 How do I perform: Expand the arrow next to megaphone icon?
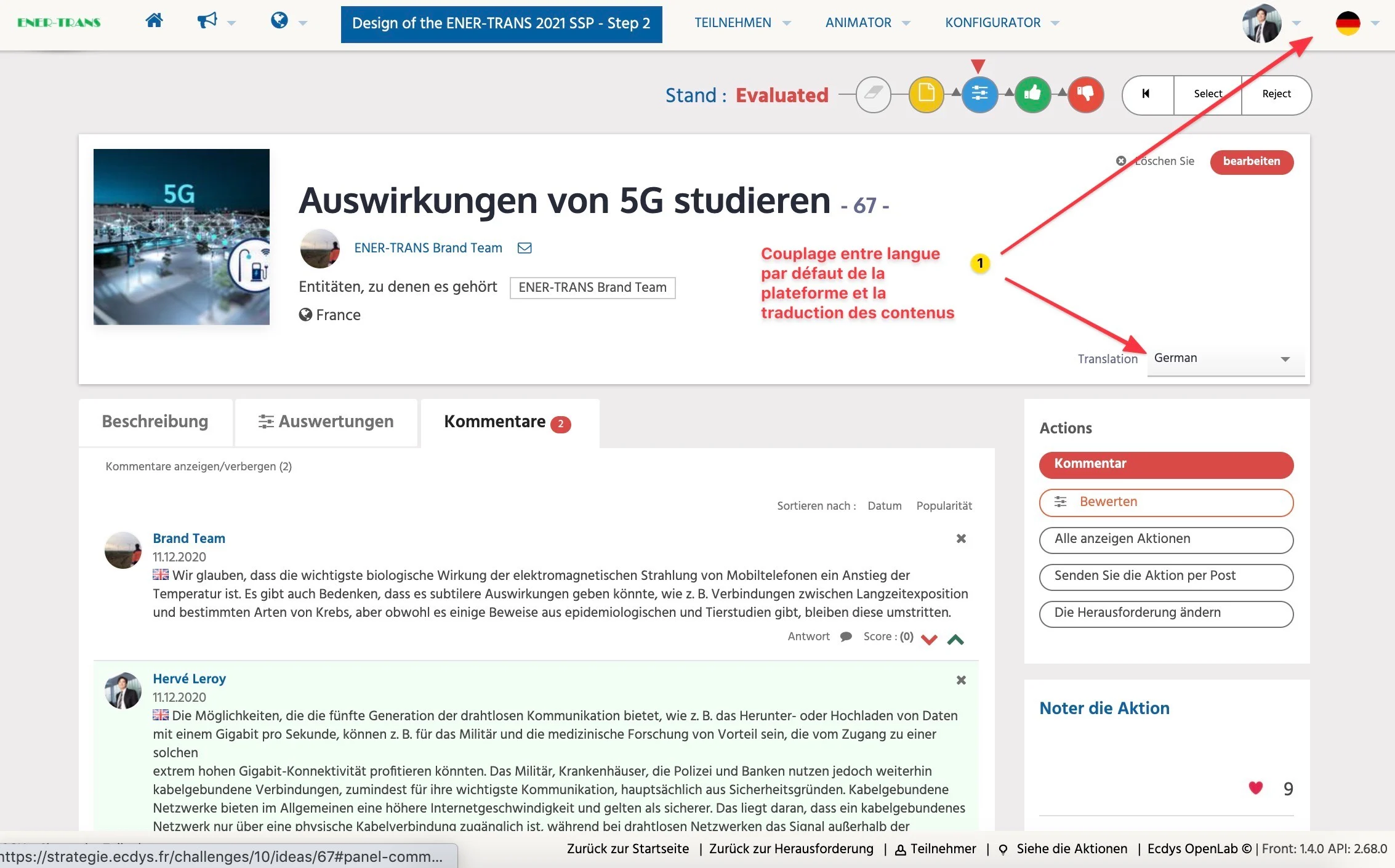(x=231, y=23)
